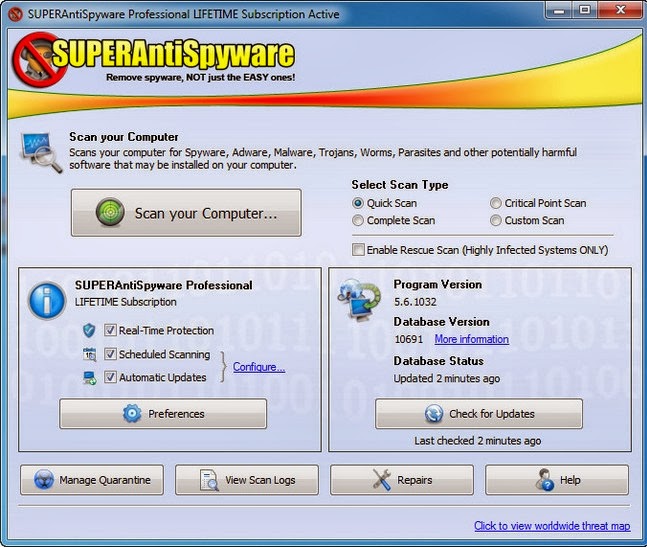Click to view worldwide threat map link
The image size is (647, 547).
[552, 526]
